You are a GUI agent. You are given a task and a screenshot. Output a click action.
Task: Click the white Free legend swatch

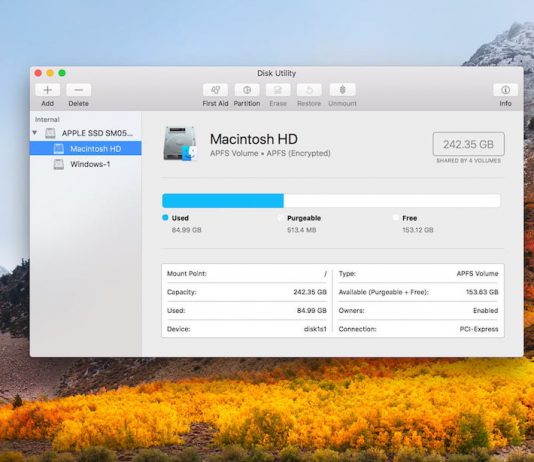click(x=395, y=218)
